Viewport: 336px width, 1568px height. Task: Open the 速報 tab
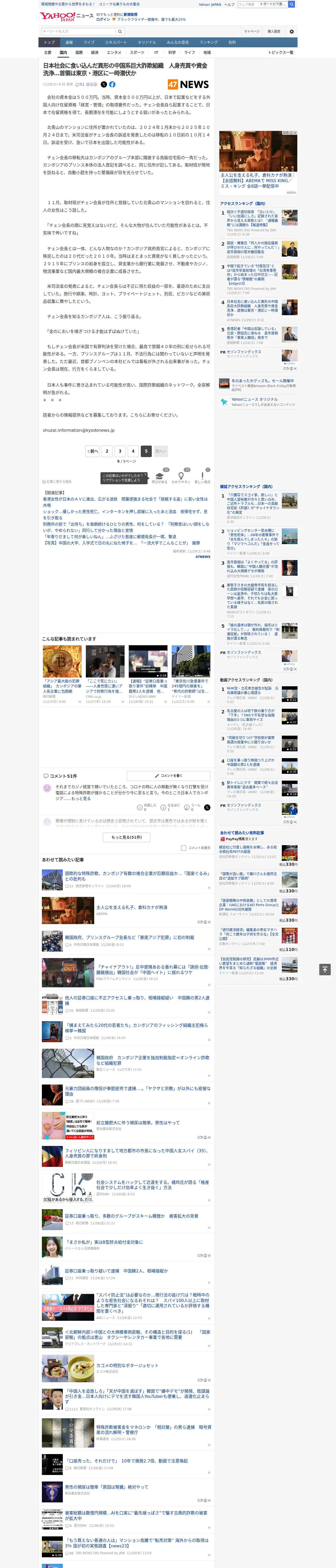(69, 43)
